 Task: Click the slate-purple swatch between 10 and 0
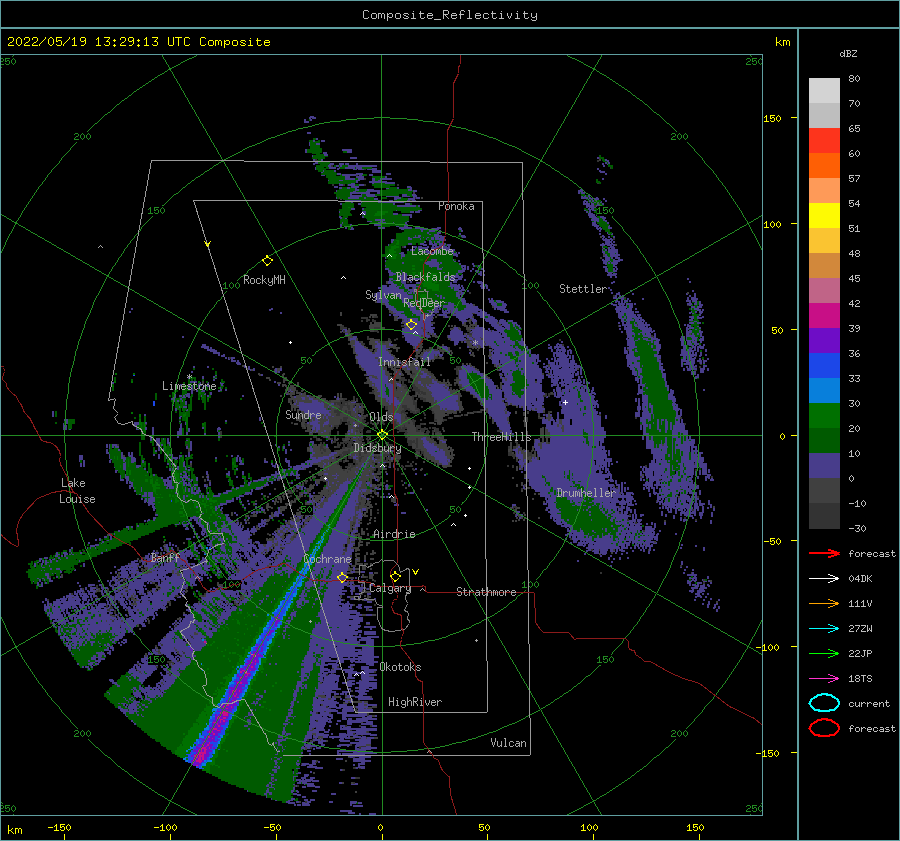click(824, 465)
